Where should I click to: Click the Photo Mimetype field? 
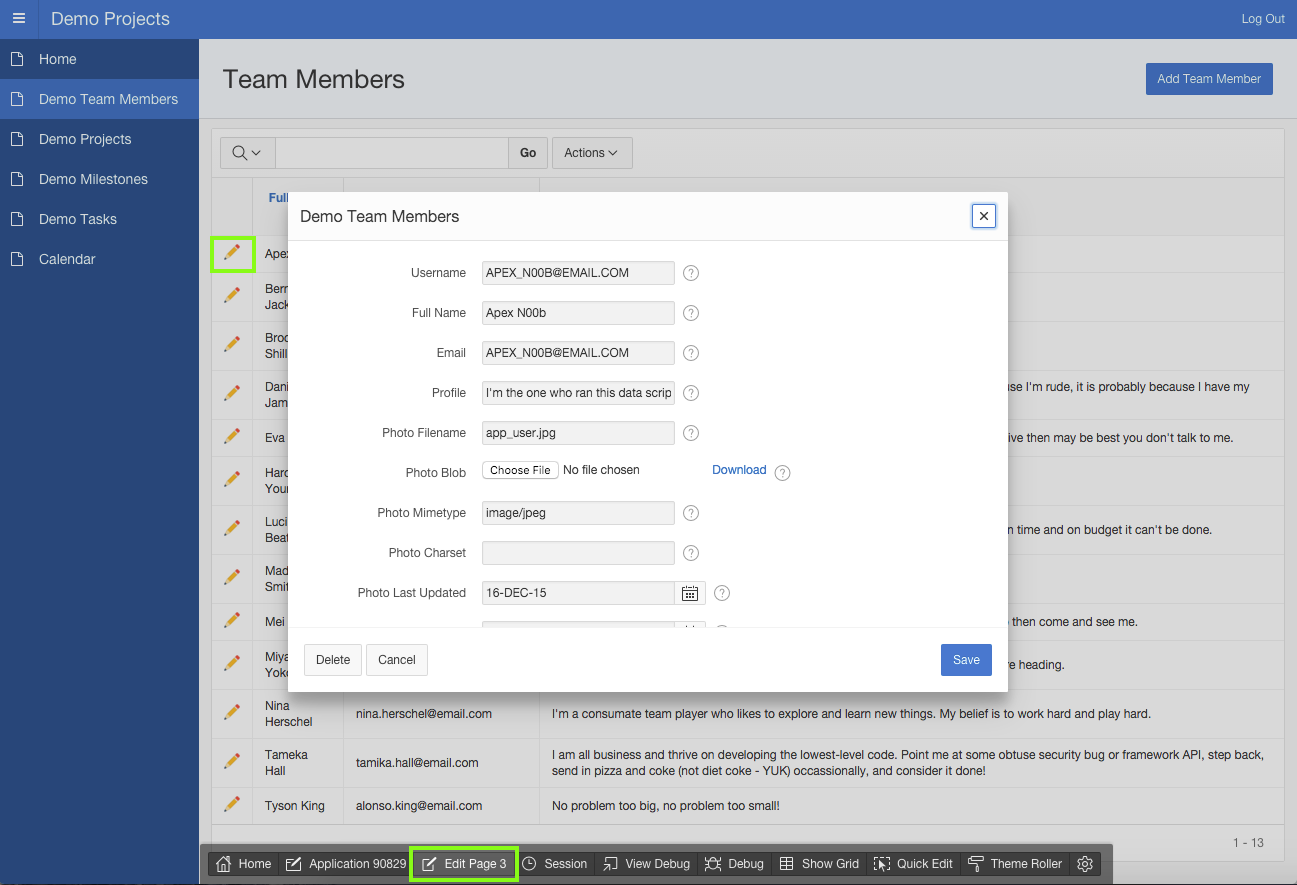pos(578,513)
